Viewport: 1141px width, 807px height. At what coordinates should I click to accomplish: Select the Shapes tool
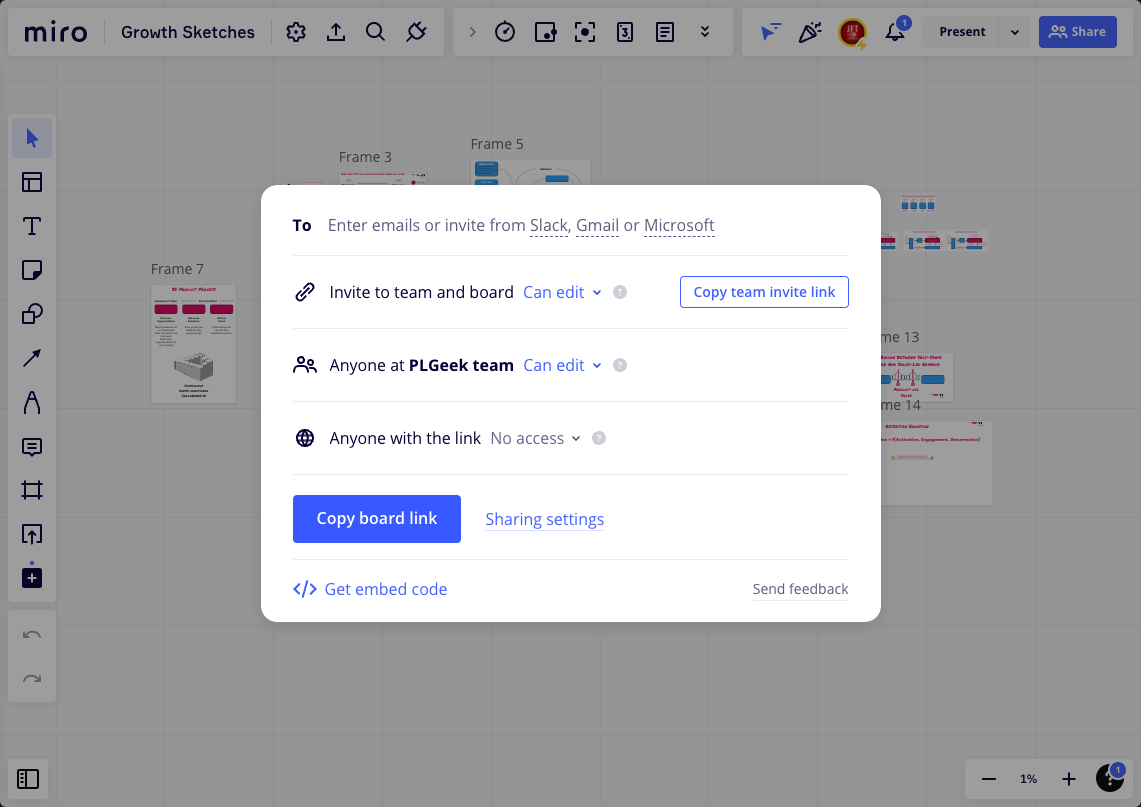(32, 314)
